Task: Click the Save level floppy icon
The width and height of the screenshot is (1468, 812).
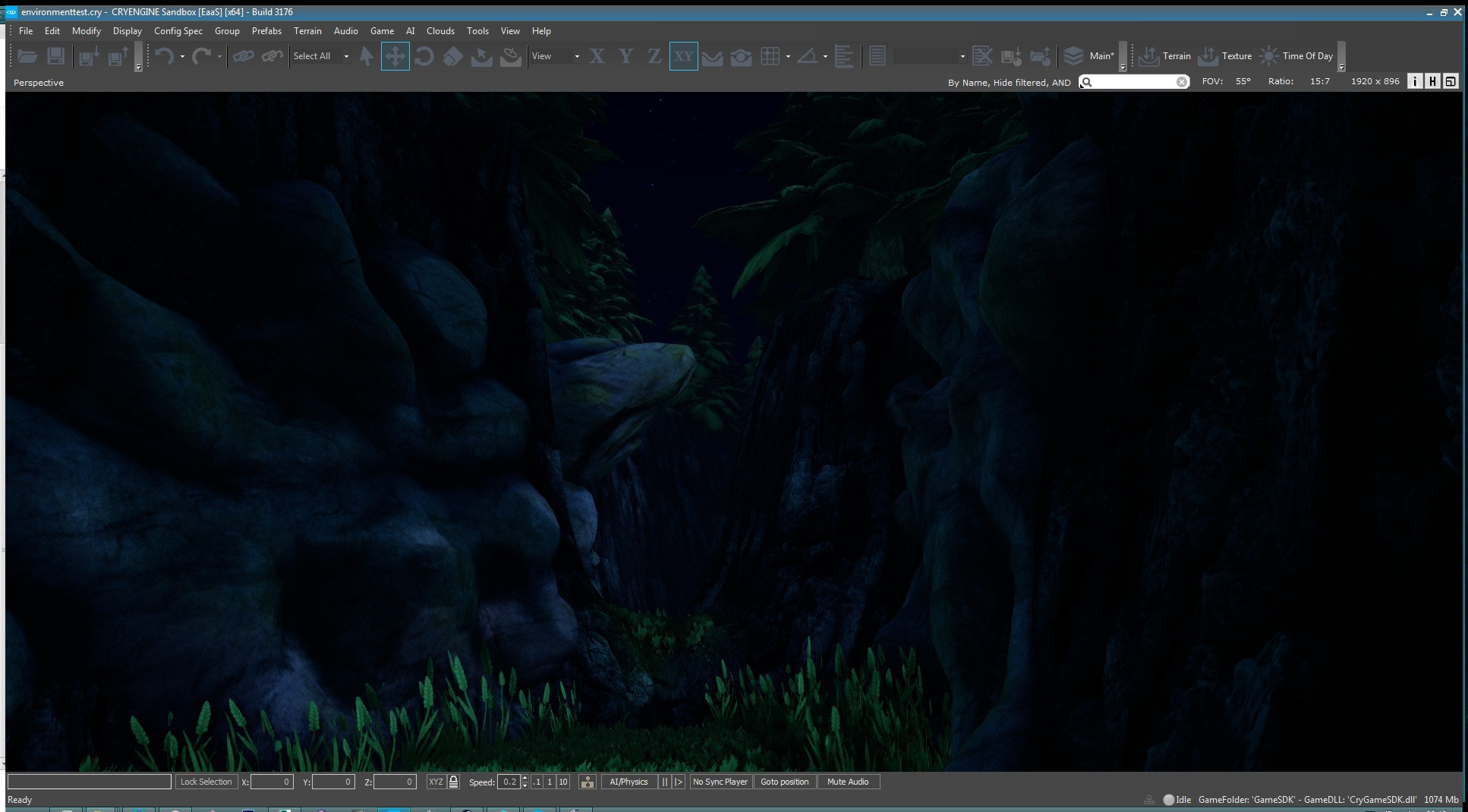Action: click(55, 56)
